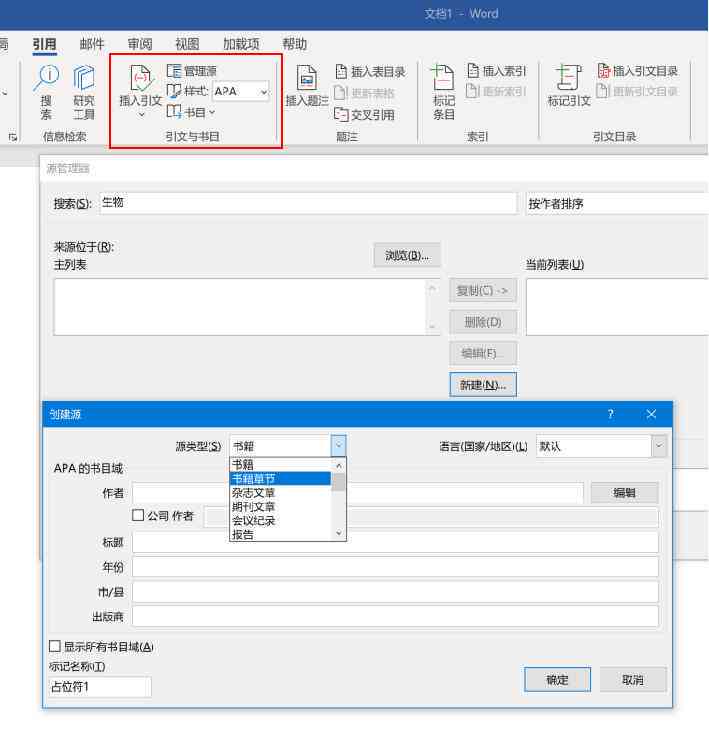Select 报告 in the source type list
The width and height of the screenshot is (709, 730).
pyautogui.click(x=280, y=534)
